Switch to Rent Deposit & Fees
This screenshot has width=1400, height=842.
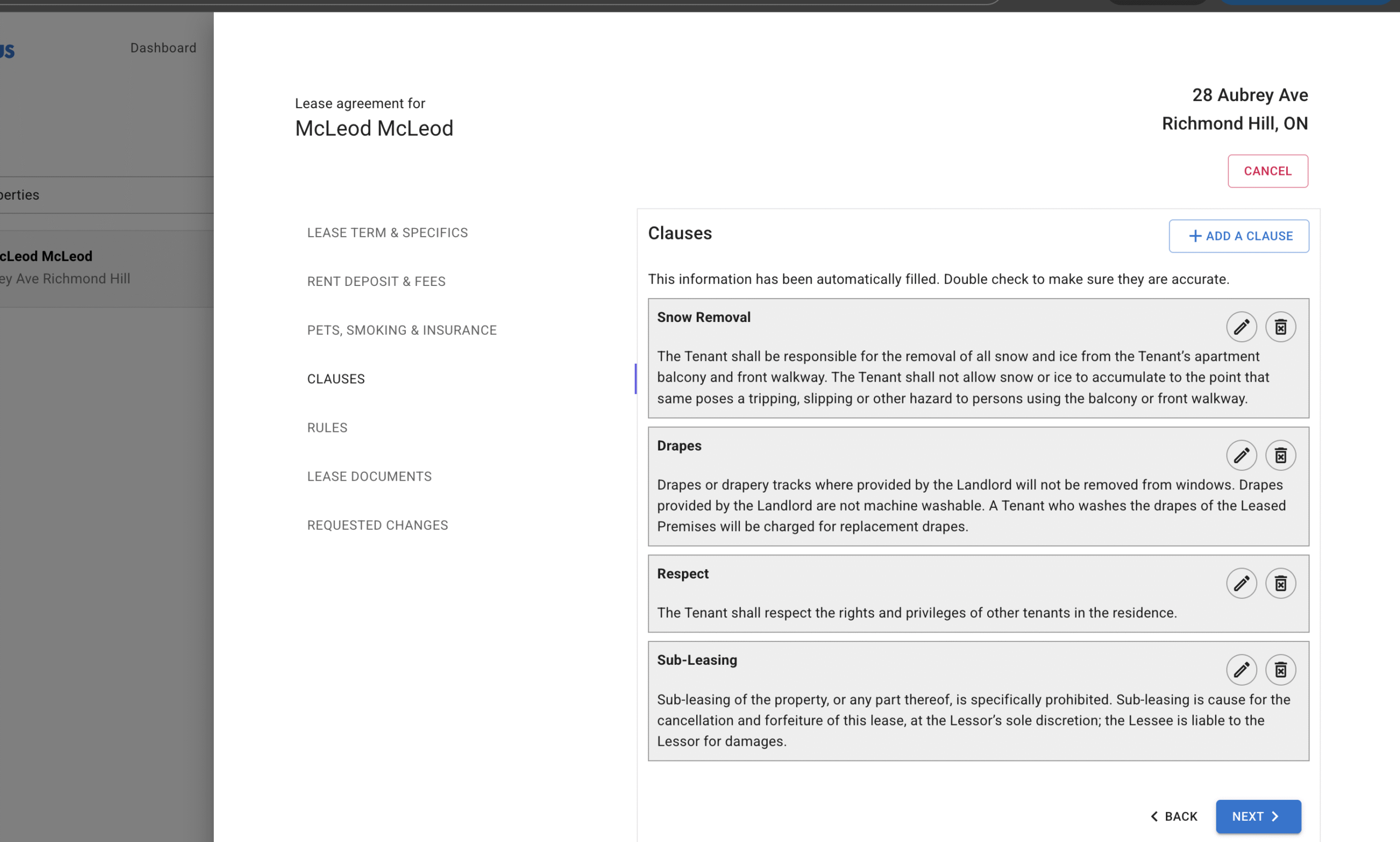tap(376, 282)
